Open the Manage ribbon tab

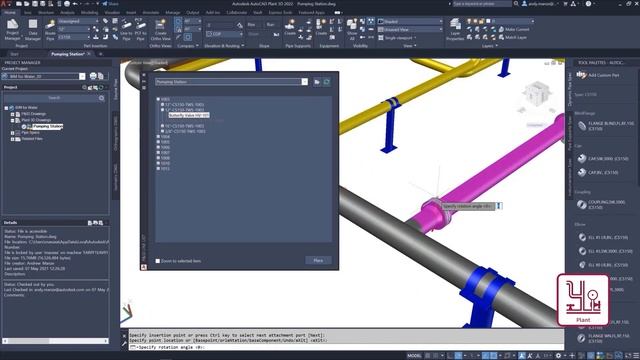pos(173,13)
